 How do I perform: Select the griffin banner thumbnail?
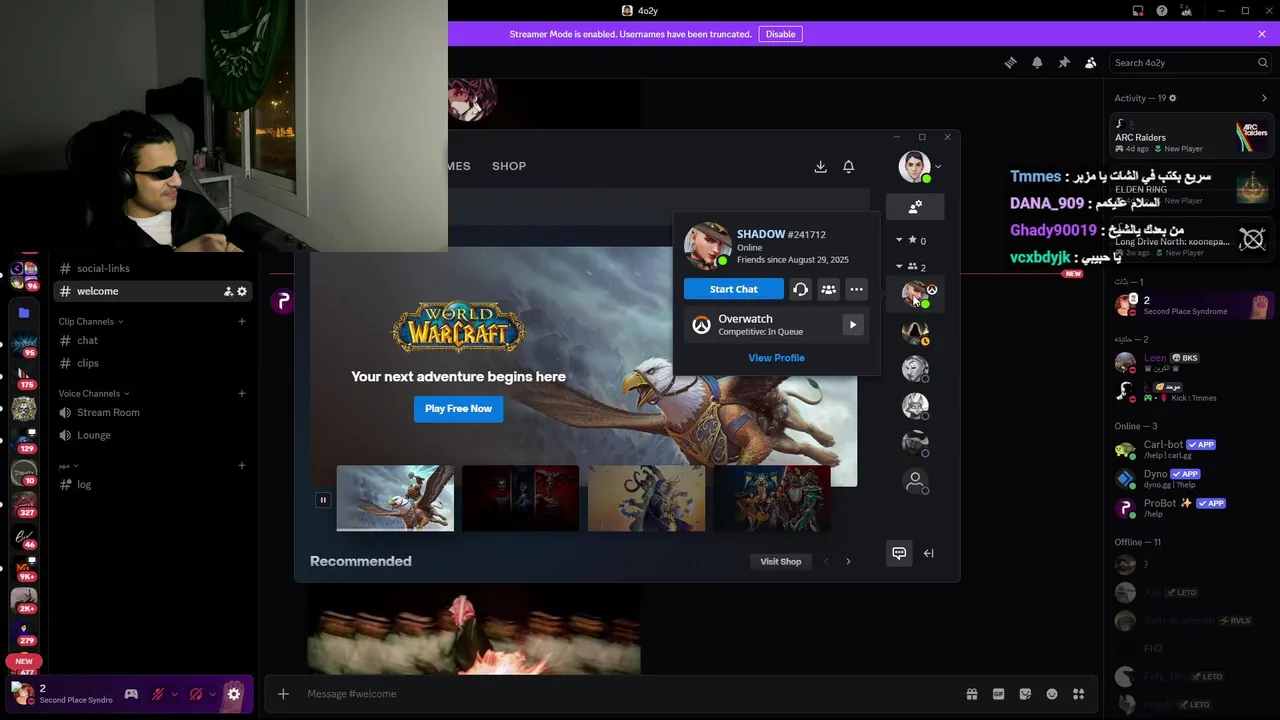point(395,498)
